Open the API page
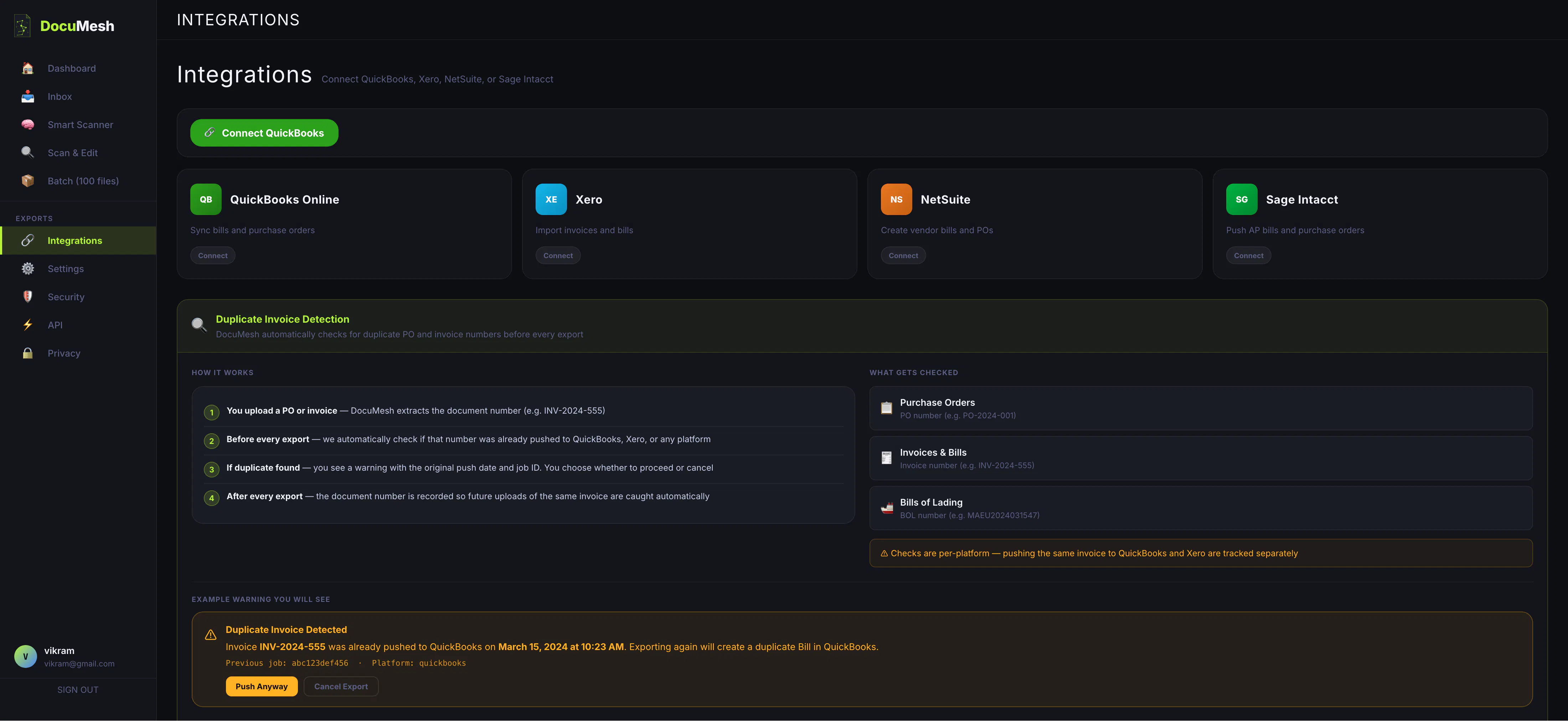The height and width of the screenshot is (721, 1568). 78,325
